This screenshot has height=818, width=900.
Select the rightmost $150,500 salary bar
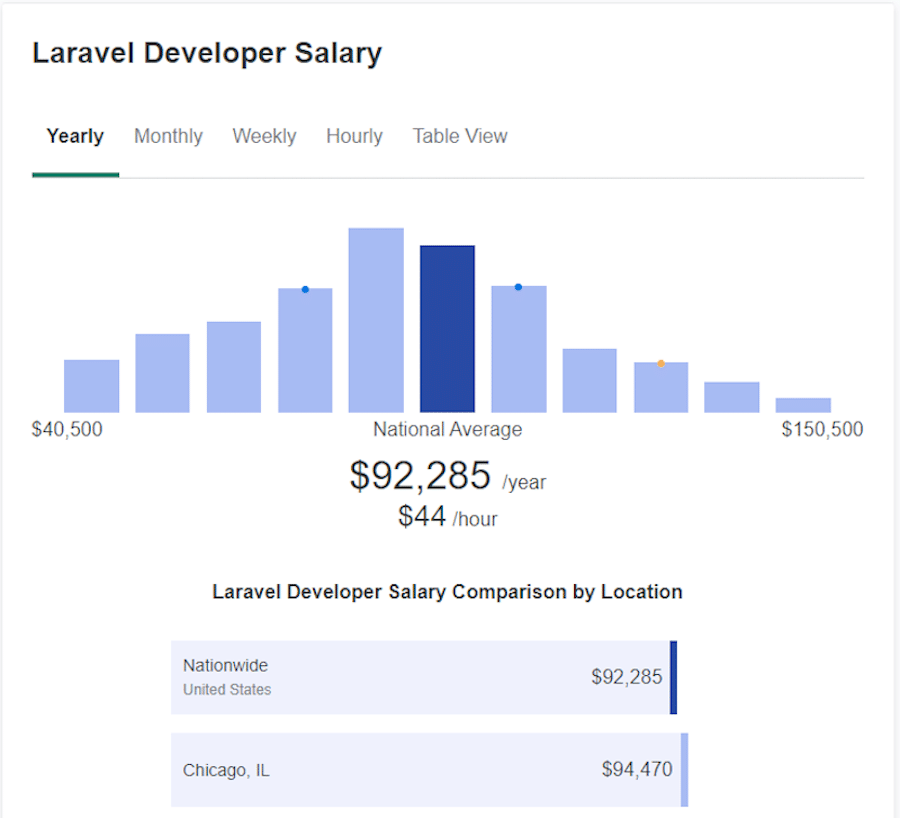pyautogui.click(x=802, y=404)
